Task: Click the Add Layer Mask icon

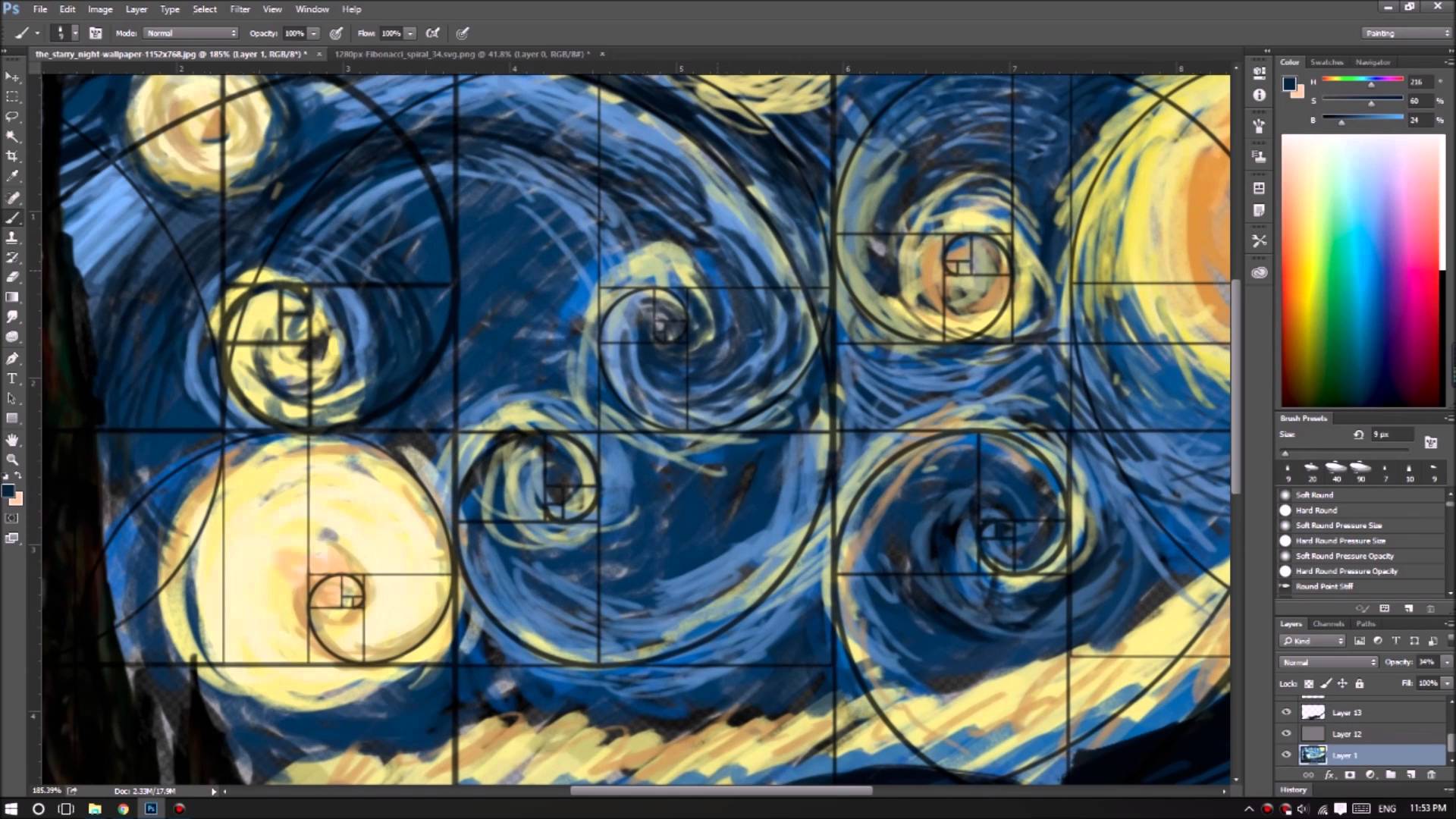Action: pos(1351,774)
